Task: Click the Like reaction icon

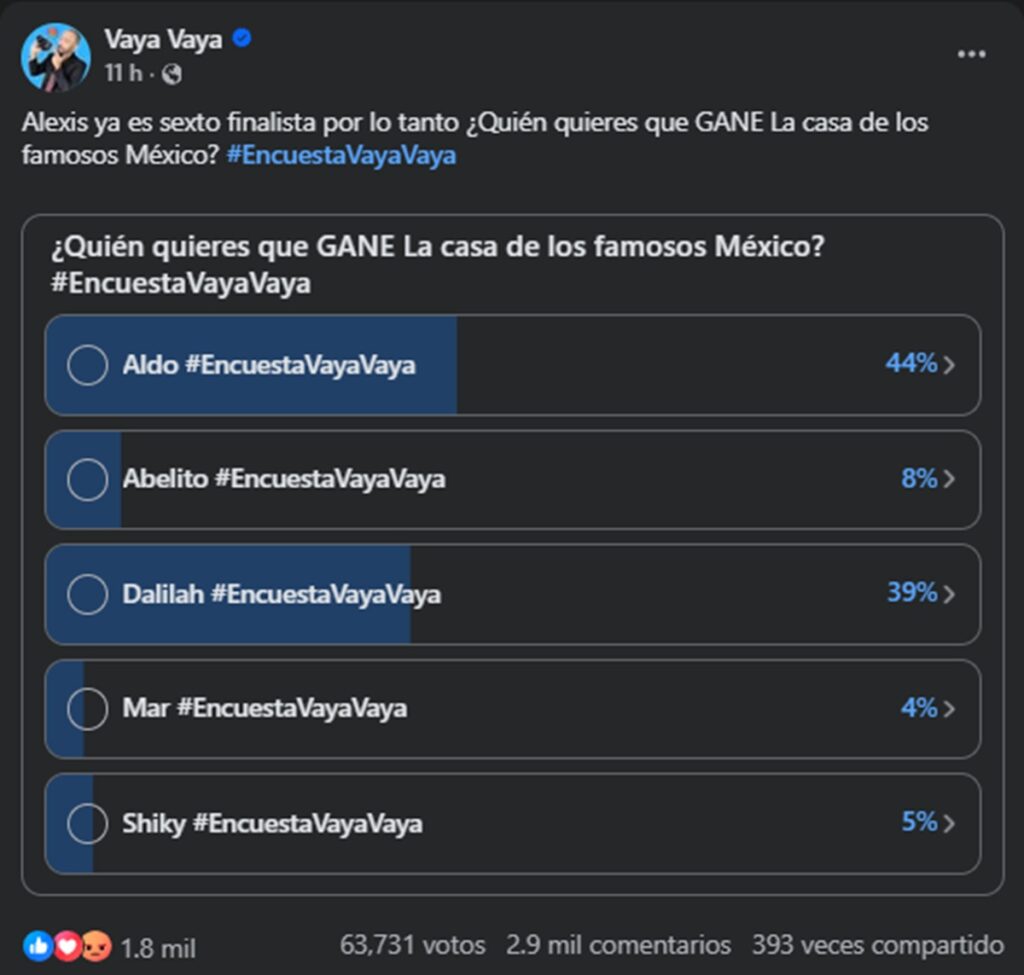Action: coord(37,945)
